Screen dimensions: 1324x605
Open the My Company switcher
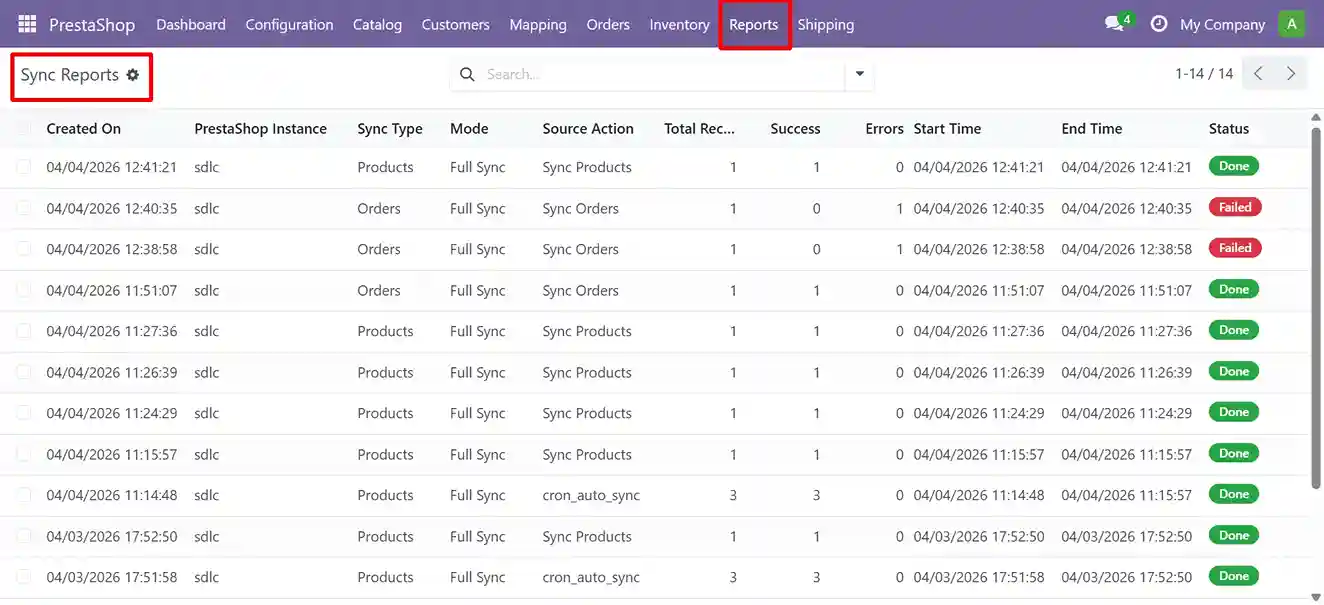[1222, 24]
